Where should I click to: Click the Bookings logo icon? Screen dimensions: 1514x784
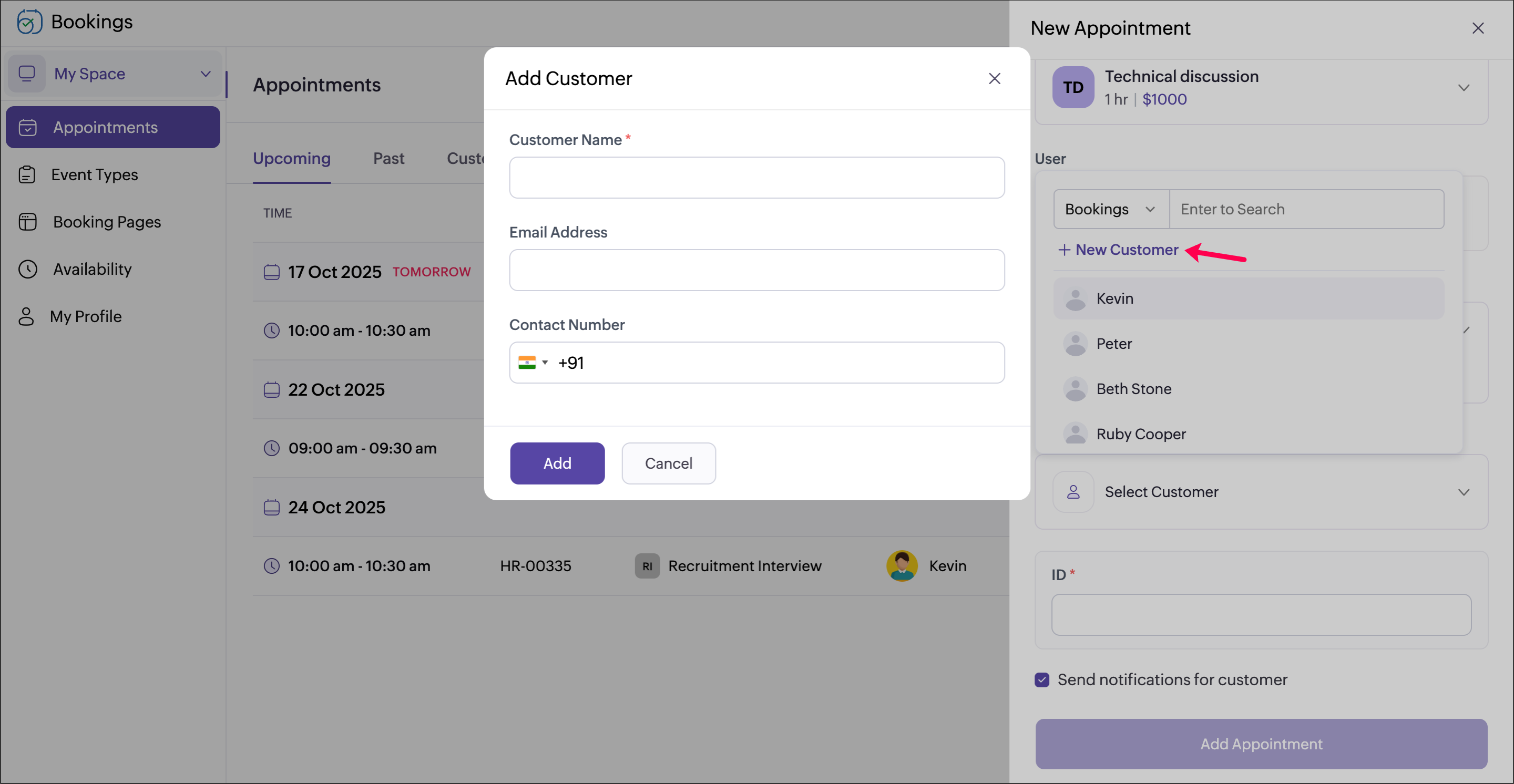(29, 22)
